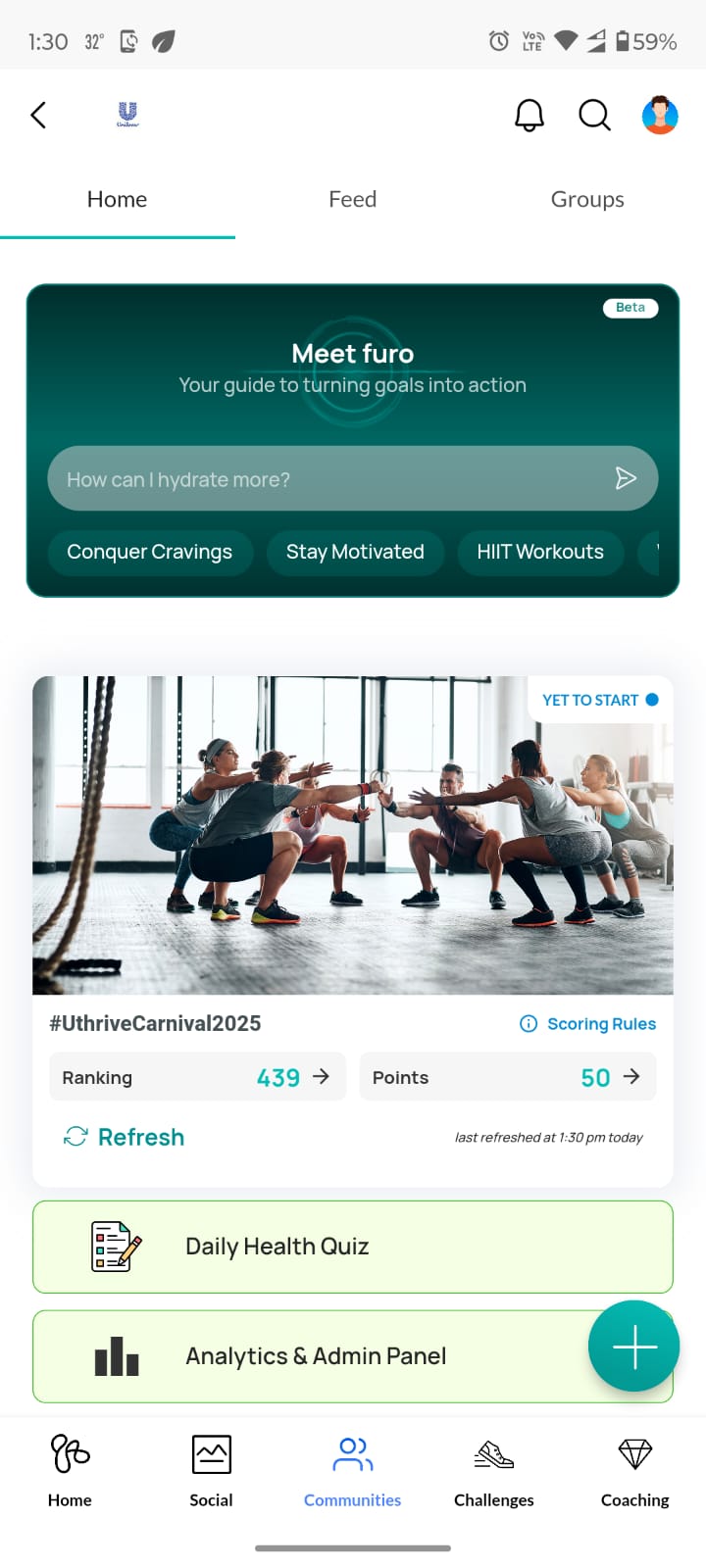Open the user profile avatar

coord(660,116)
